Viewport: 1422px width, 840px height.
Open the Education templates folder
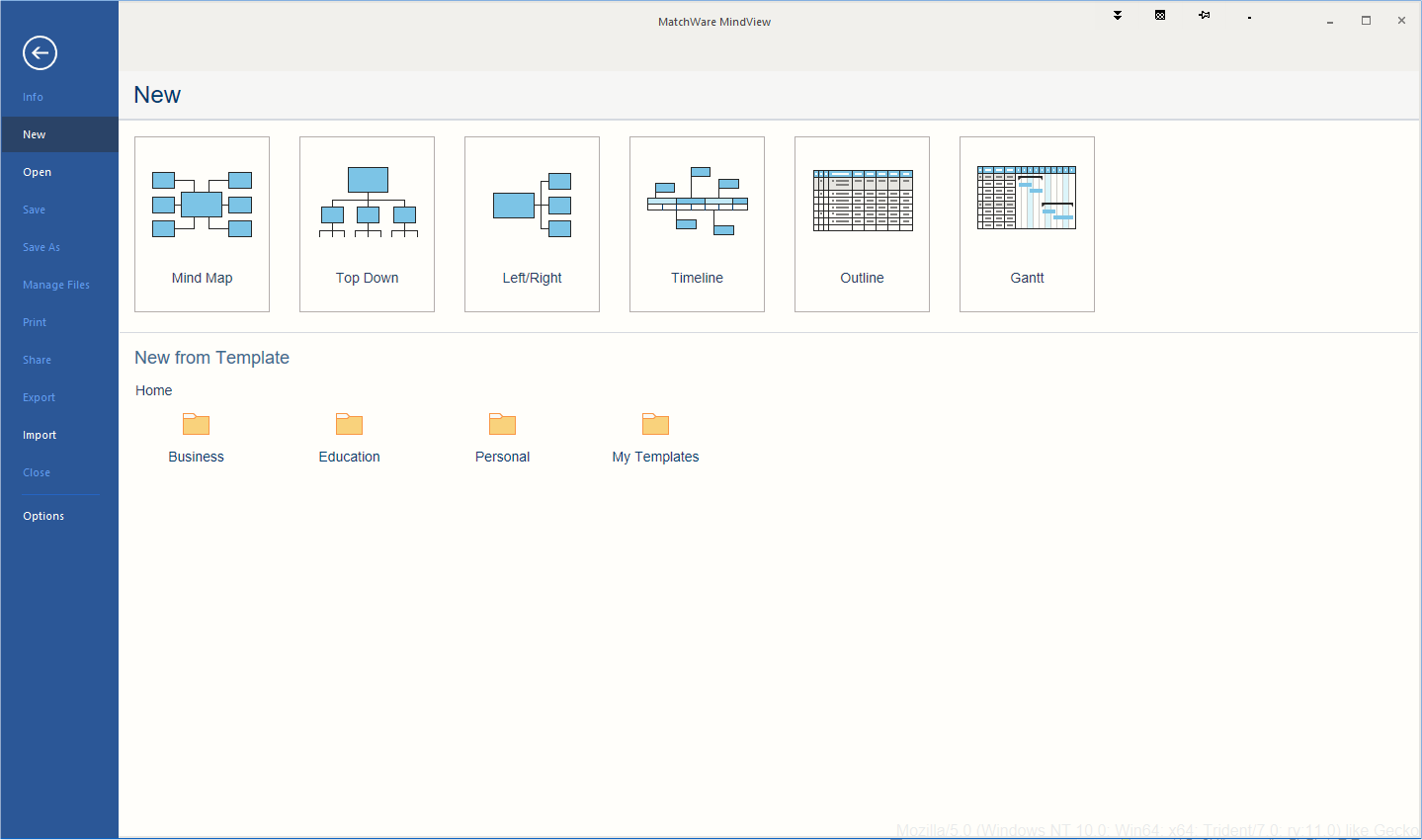point(349,438)
